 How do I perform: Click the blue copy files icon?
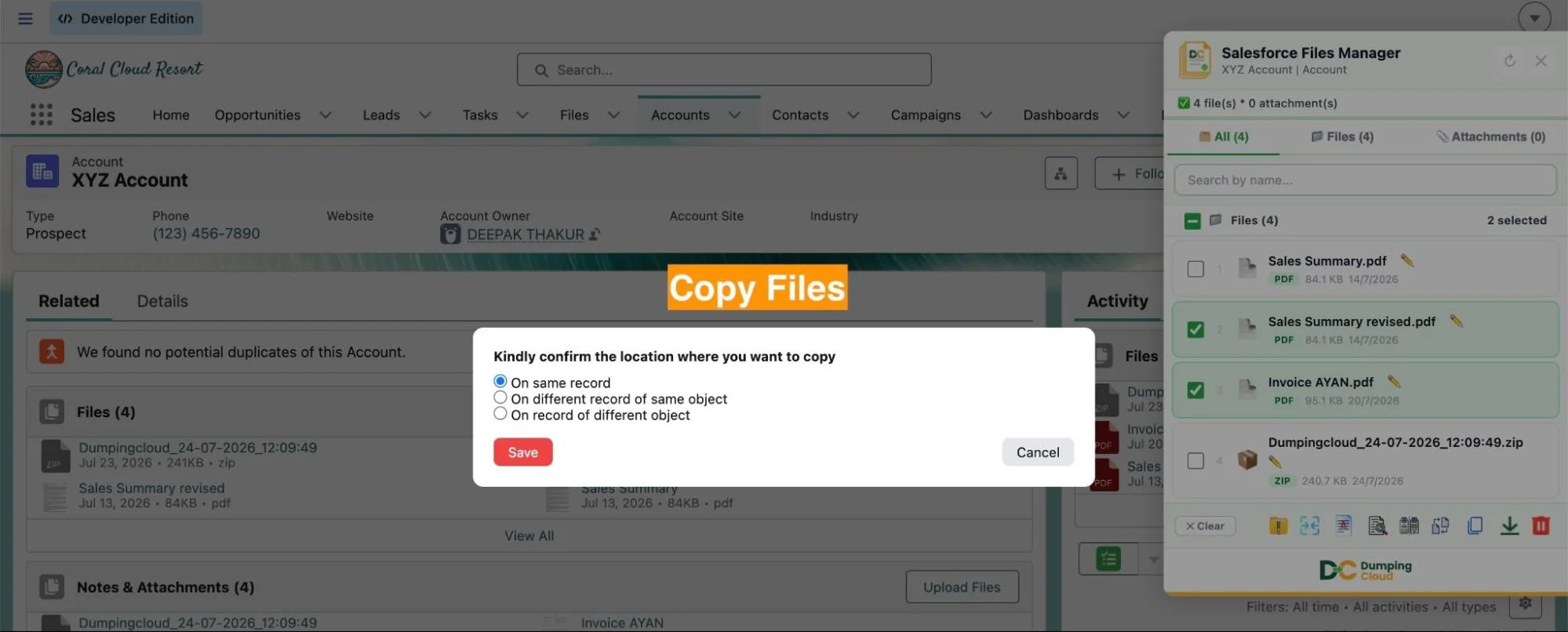click(1475, 526)
